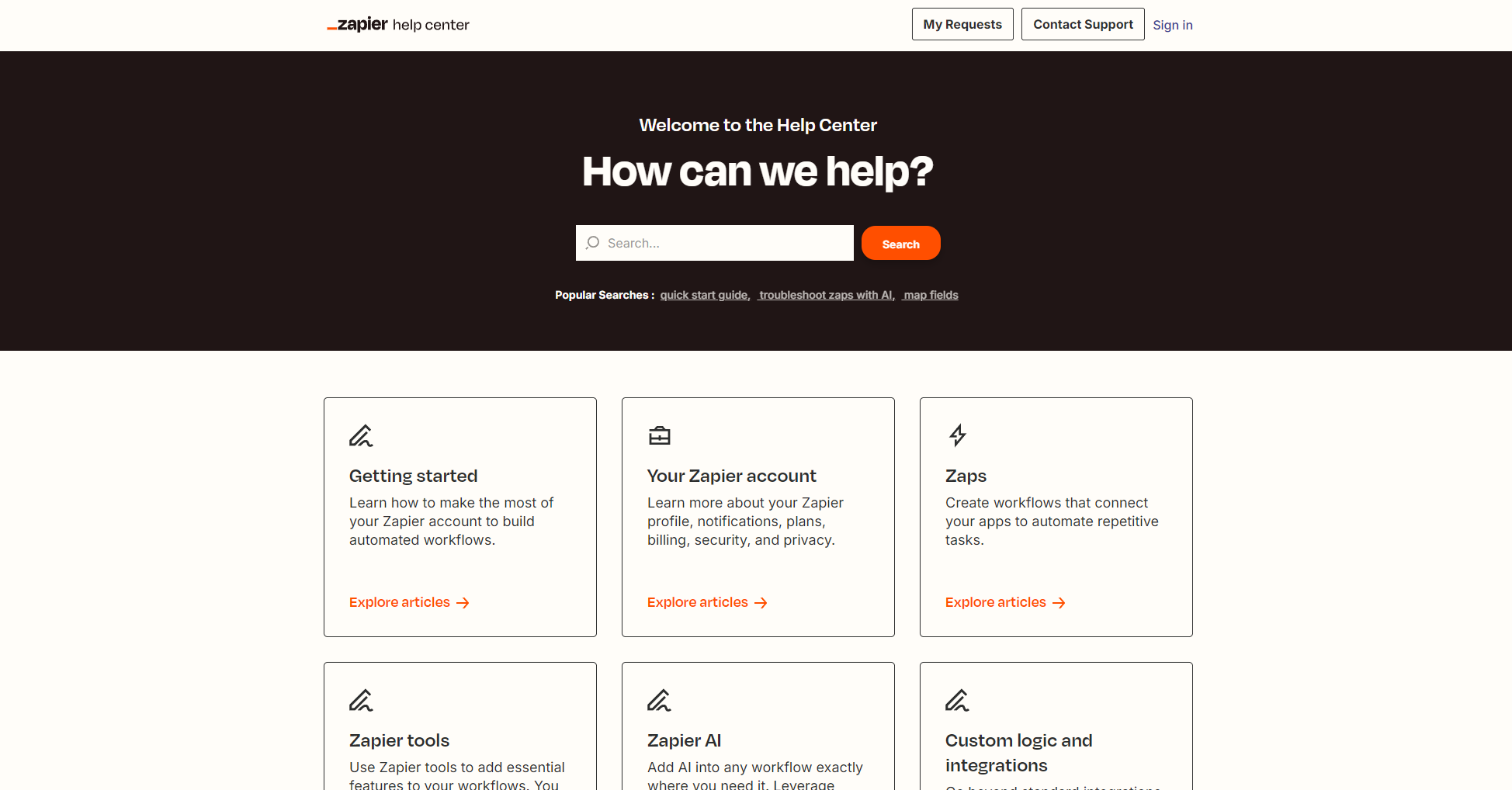Click the Zapier help center logo
Viewport: 1512px width, 790px height.
(398, 25)
